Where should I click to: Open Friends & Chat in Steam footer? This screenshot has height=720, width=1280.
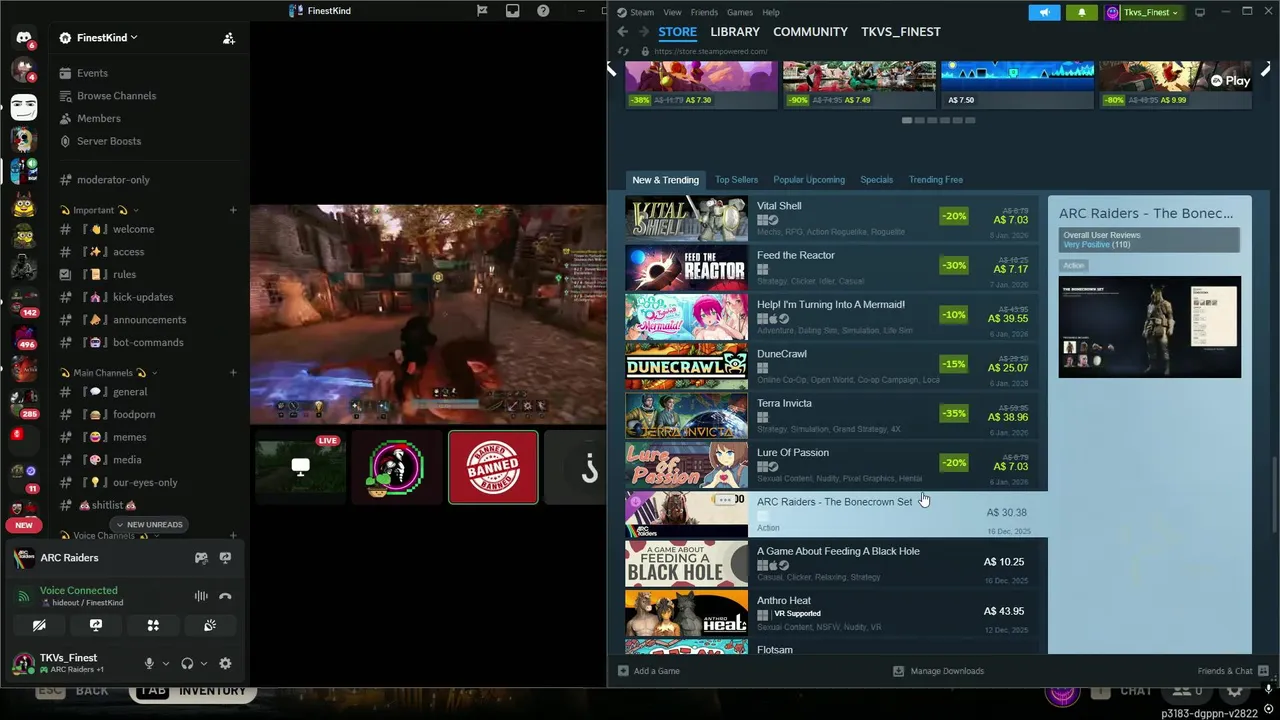1231,671
